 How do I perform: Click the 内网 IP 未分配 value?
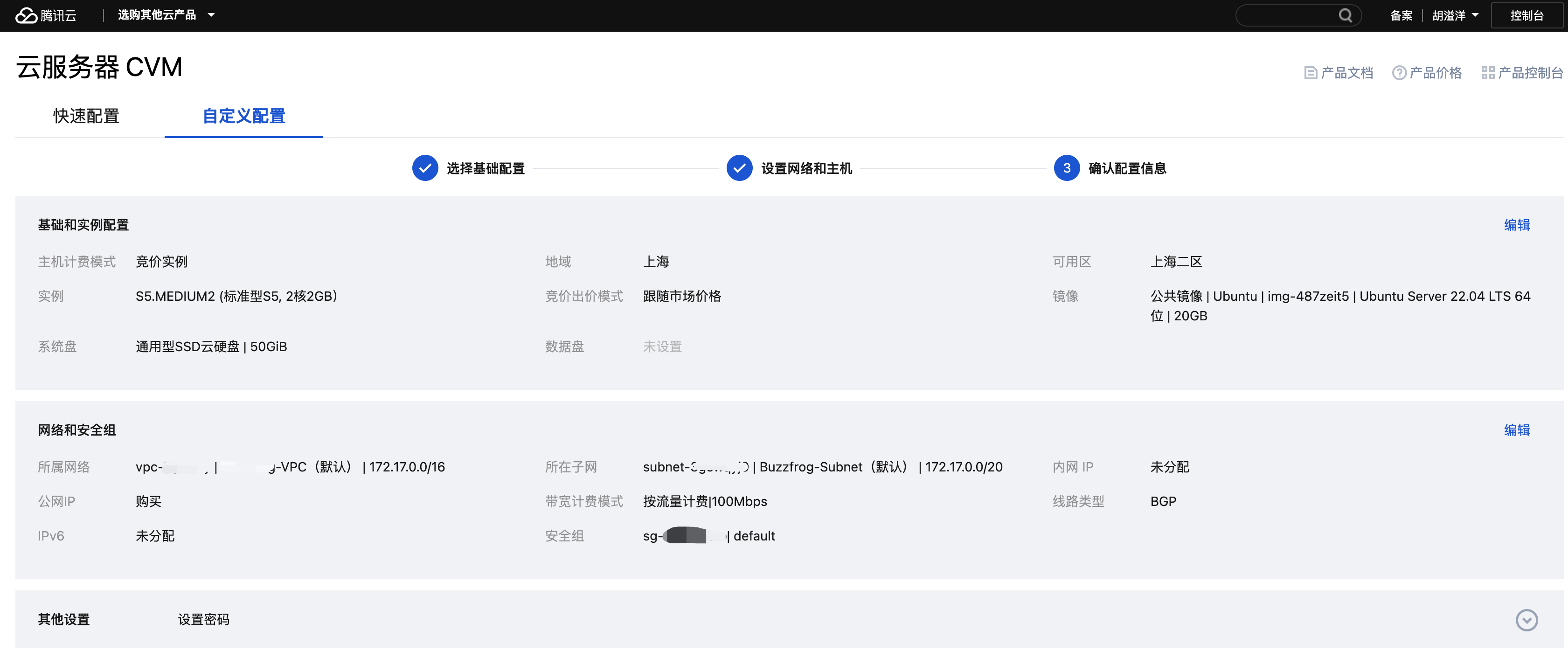1169,467
